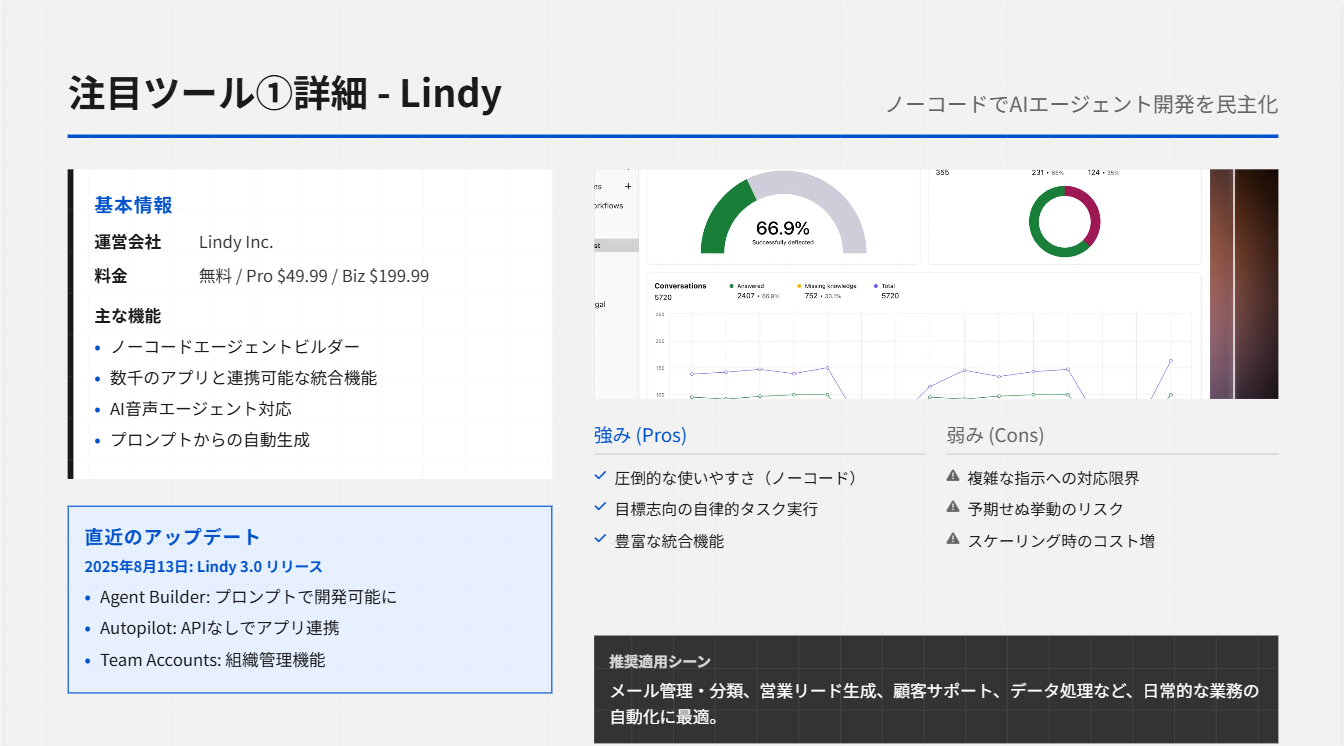
Task: Click the warning triangle beside 複雑な指示への対応限界
Action: point(953,477)
